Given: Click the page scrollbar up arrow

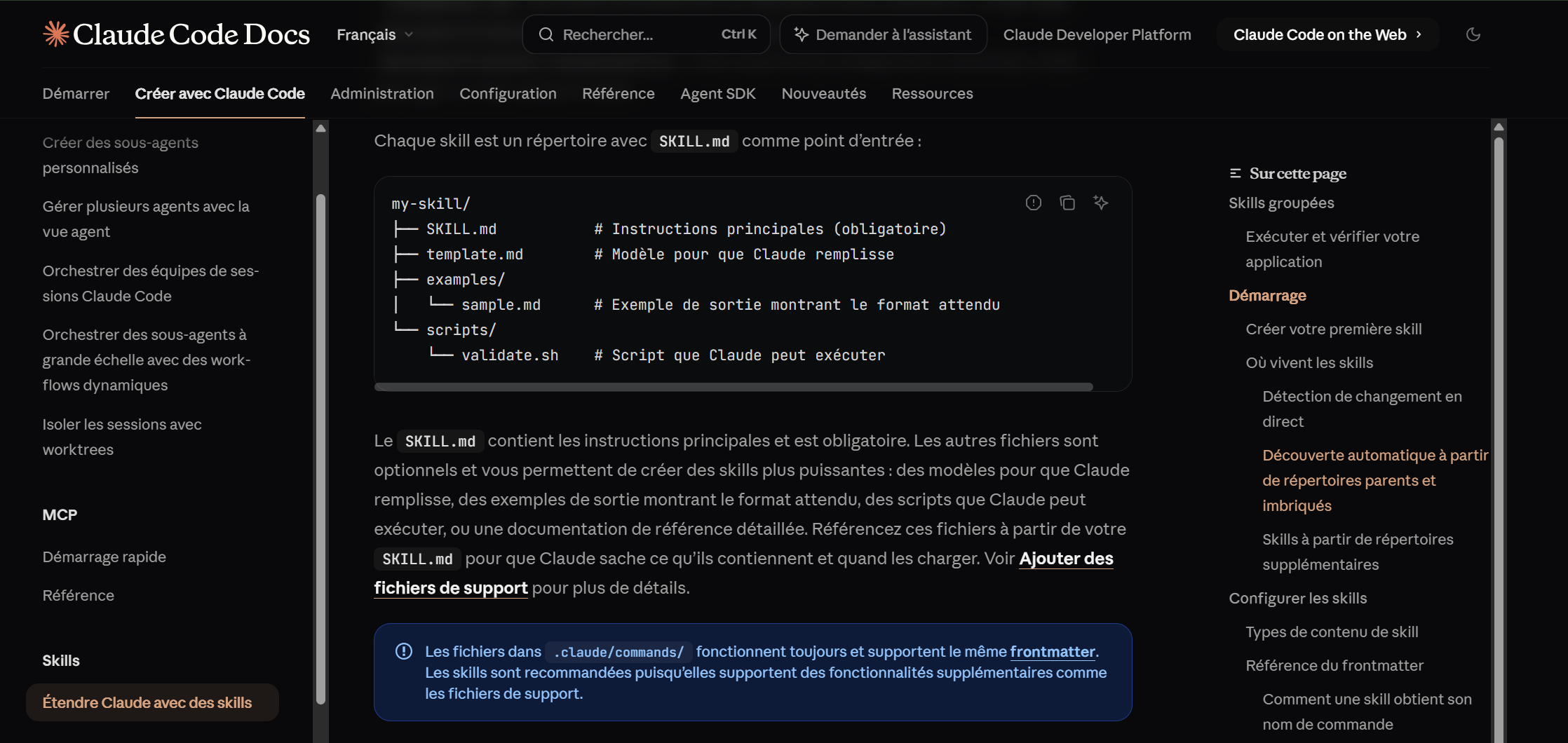Looking at the screenshot, I should [x=1499, y=127].
